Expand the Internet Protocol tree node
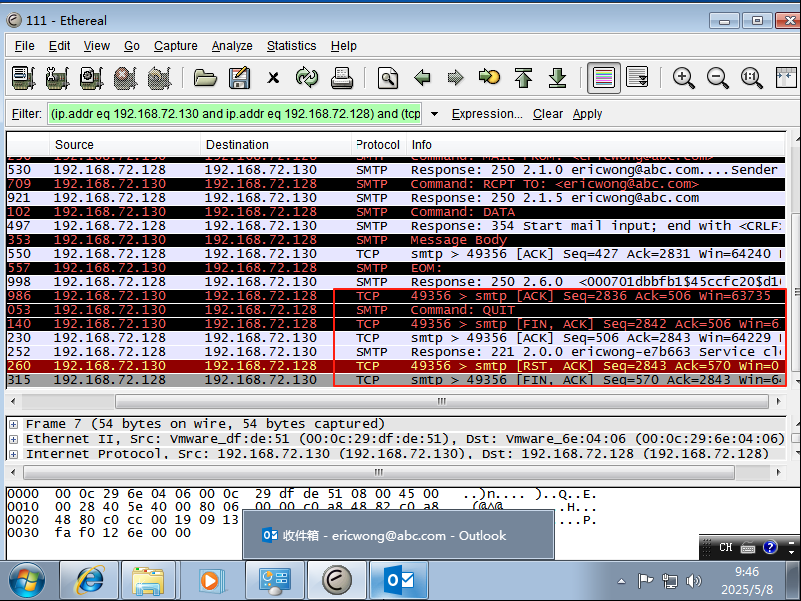The width and height of the screenshot is (801, 601). (14, 454)
